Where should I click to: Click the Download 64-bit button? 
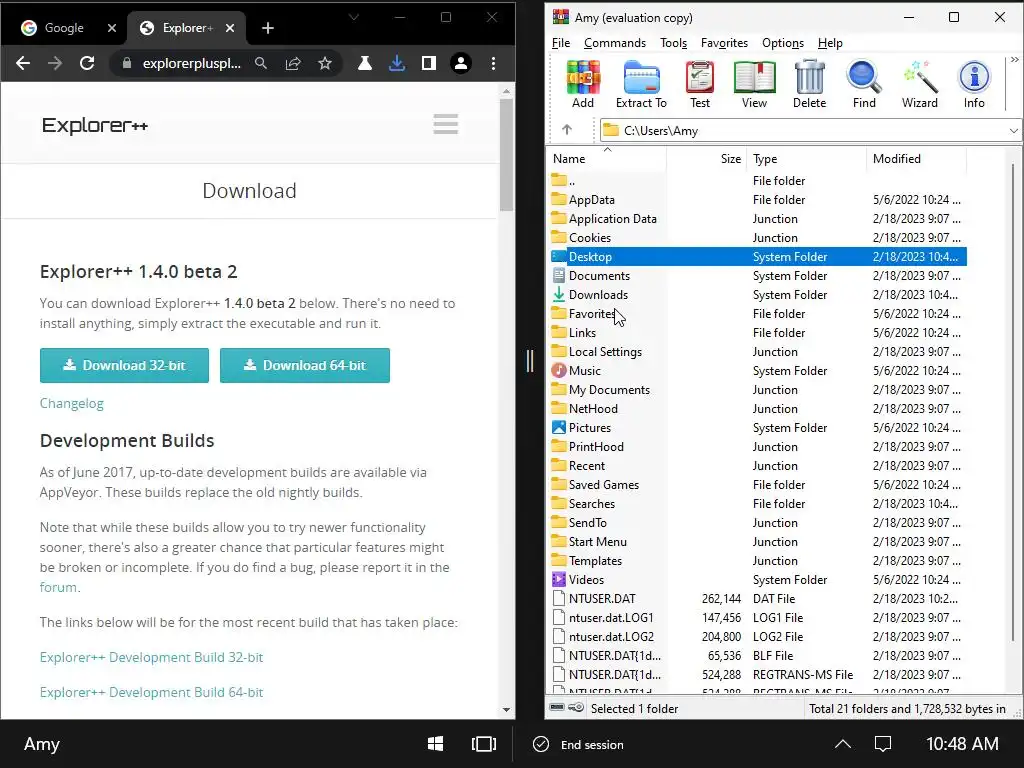305,365
